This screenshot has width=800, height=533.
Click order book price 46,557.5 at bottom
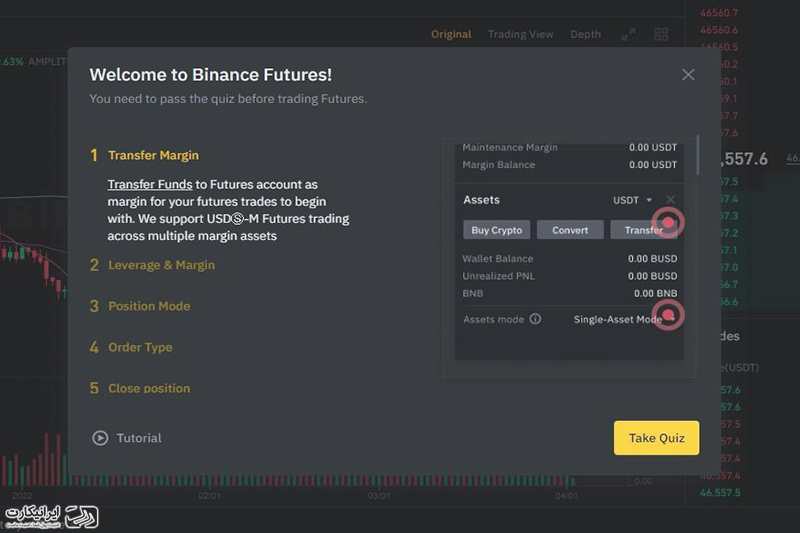(x=720, y=493)
